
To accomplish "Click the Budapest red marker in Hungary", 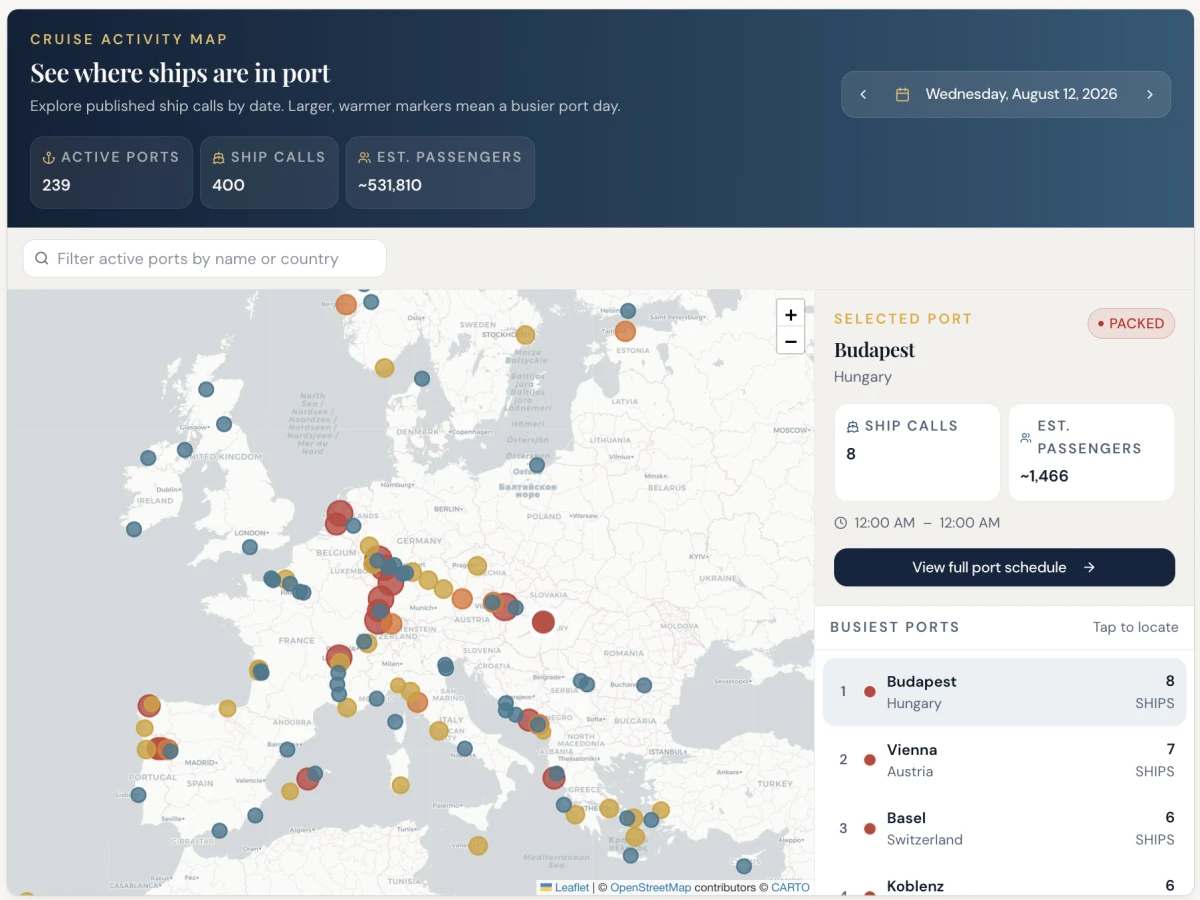I will [x=543, y=622].
